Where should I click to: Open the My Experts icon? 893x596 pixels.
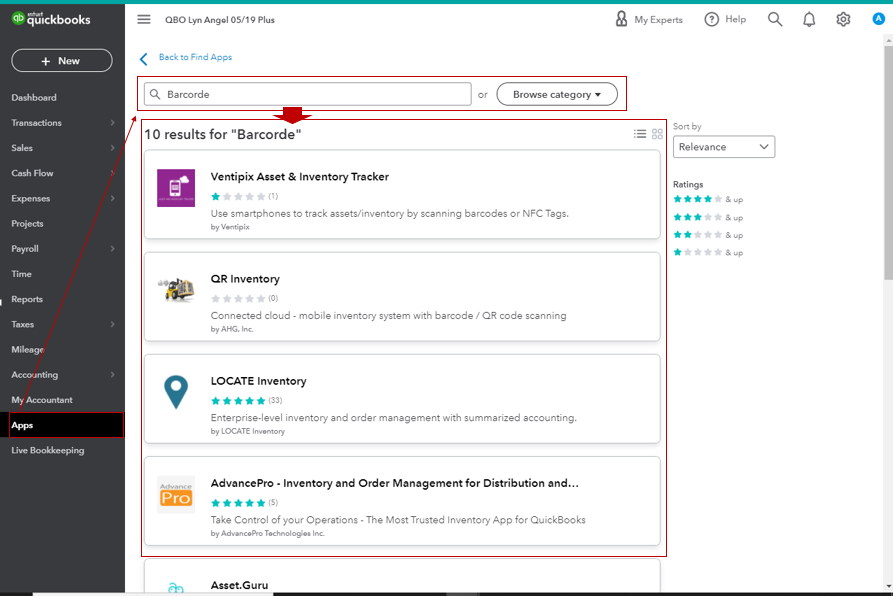(x=621, y=19)
